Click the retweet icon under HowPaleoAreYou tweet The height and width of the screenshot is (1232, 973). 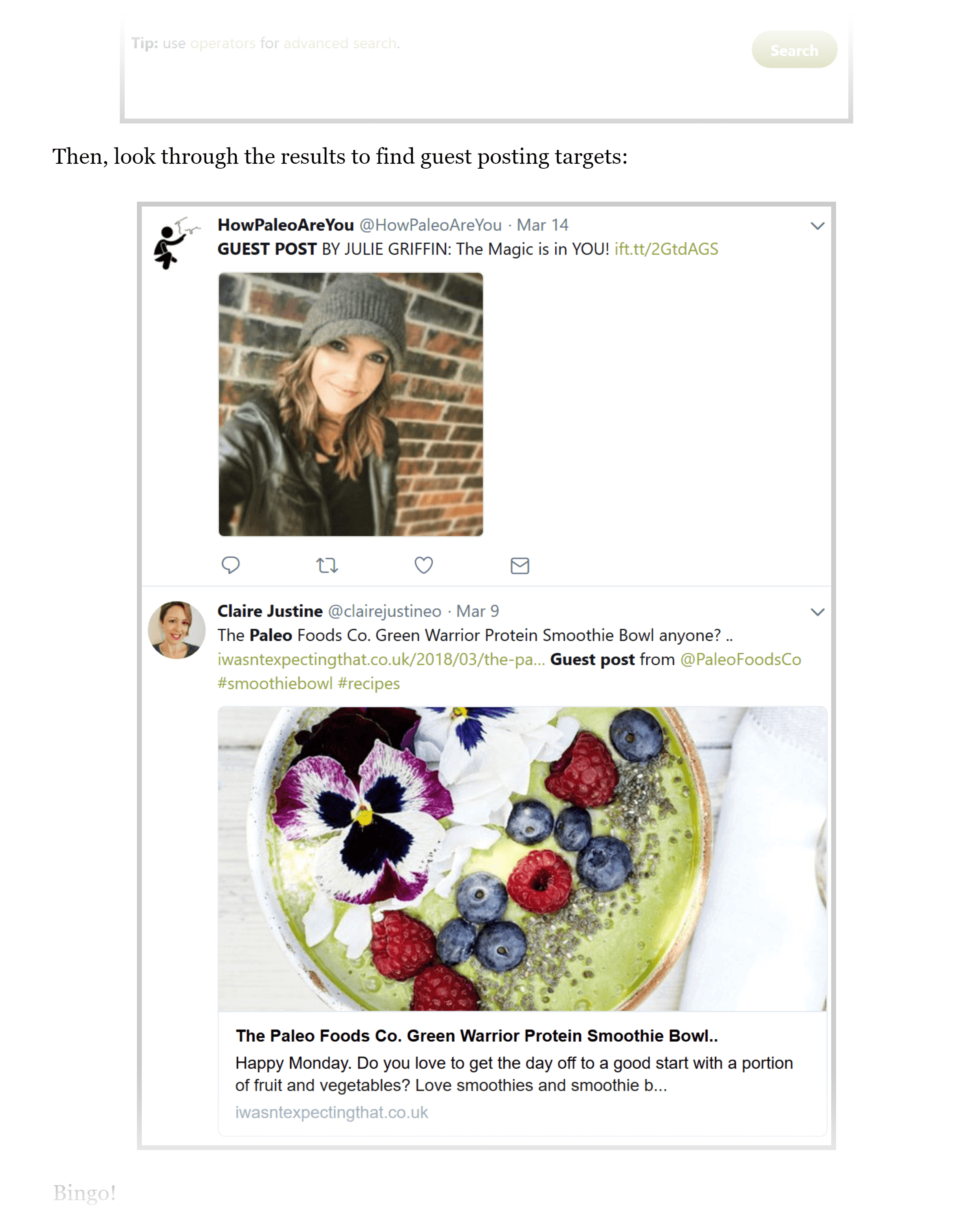327,565
